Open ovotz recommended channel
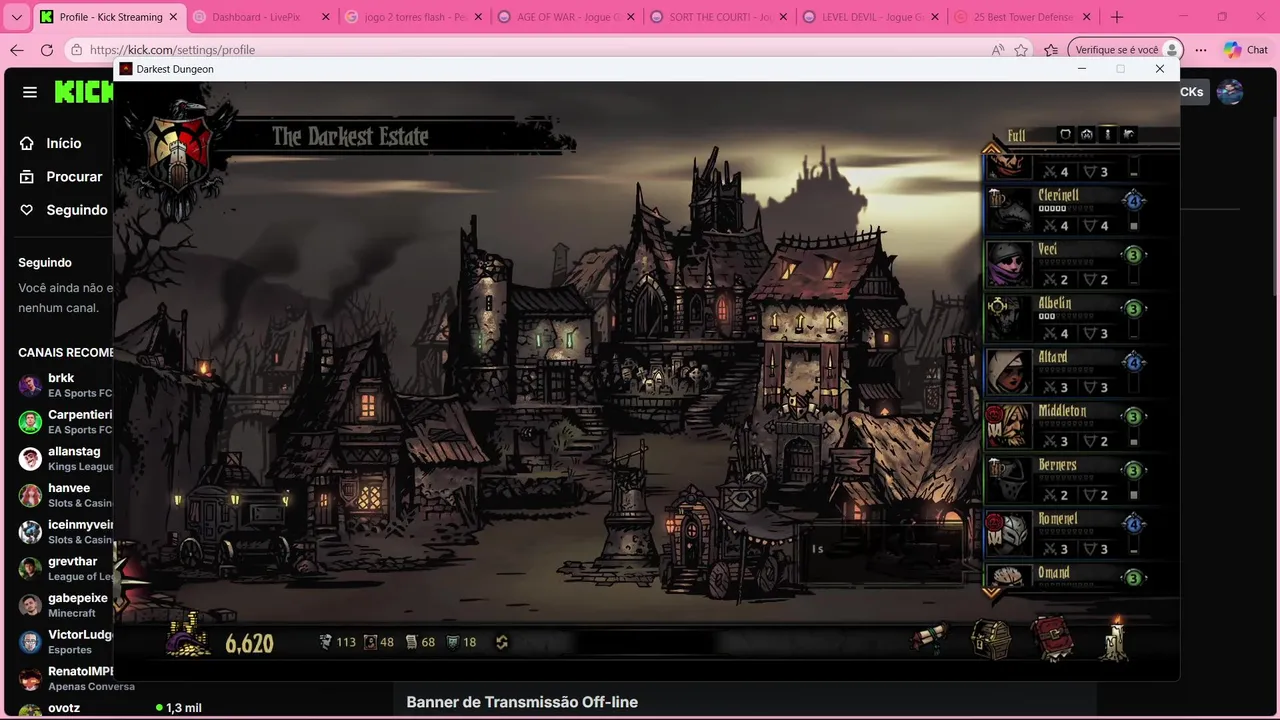 click(x=66, y=709)
